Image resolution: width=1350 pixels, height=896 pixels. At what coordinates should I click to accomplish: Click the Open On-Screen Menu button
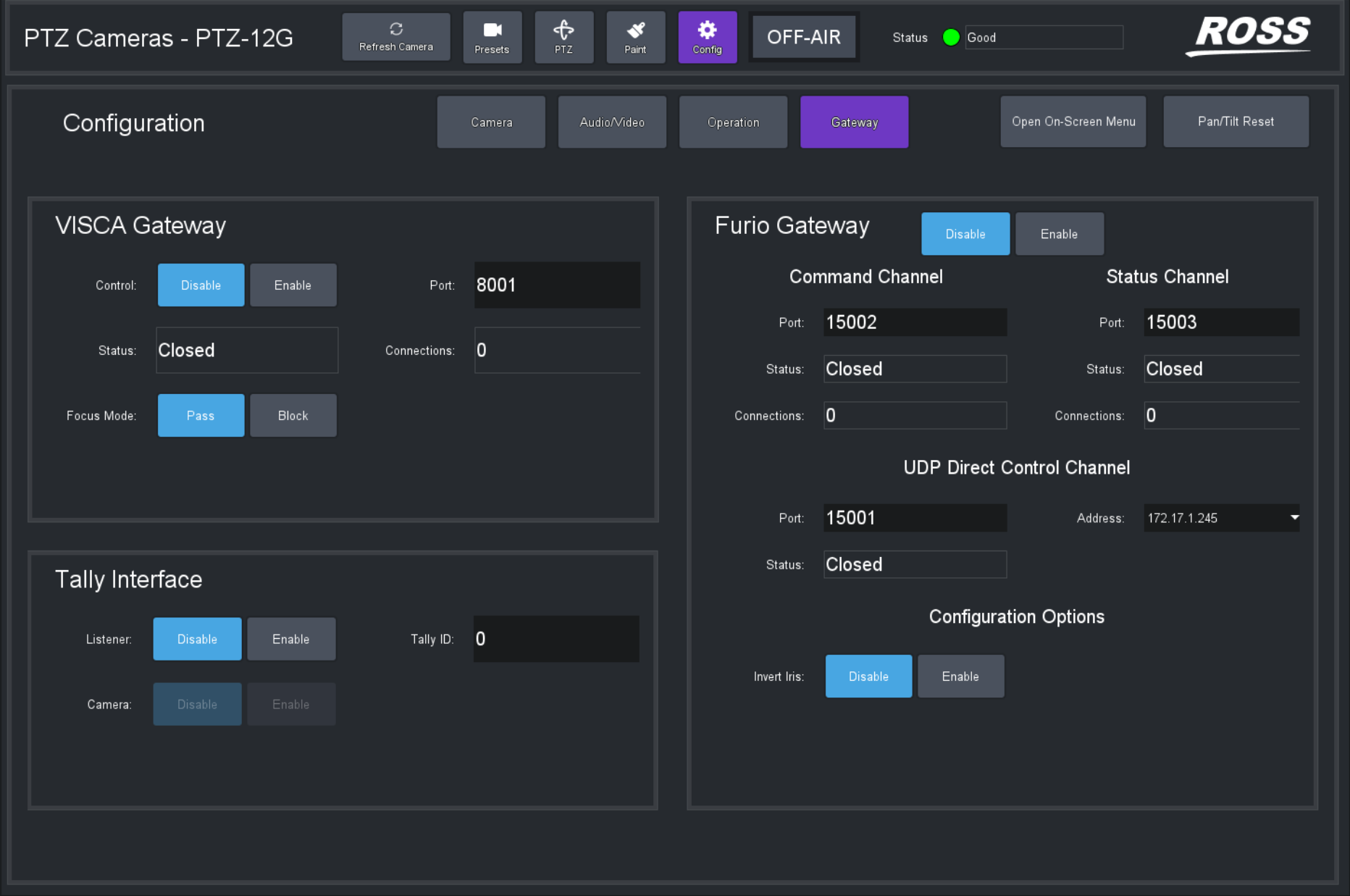coord(1073,121)
